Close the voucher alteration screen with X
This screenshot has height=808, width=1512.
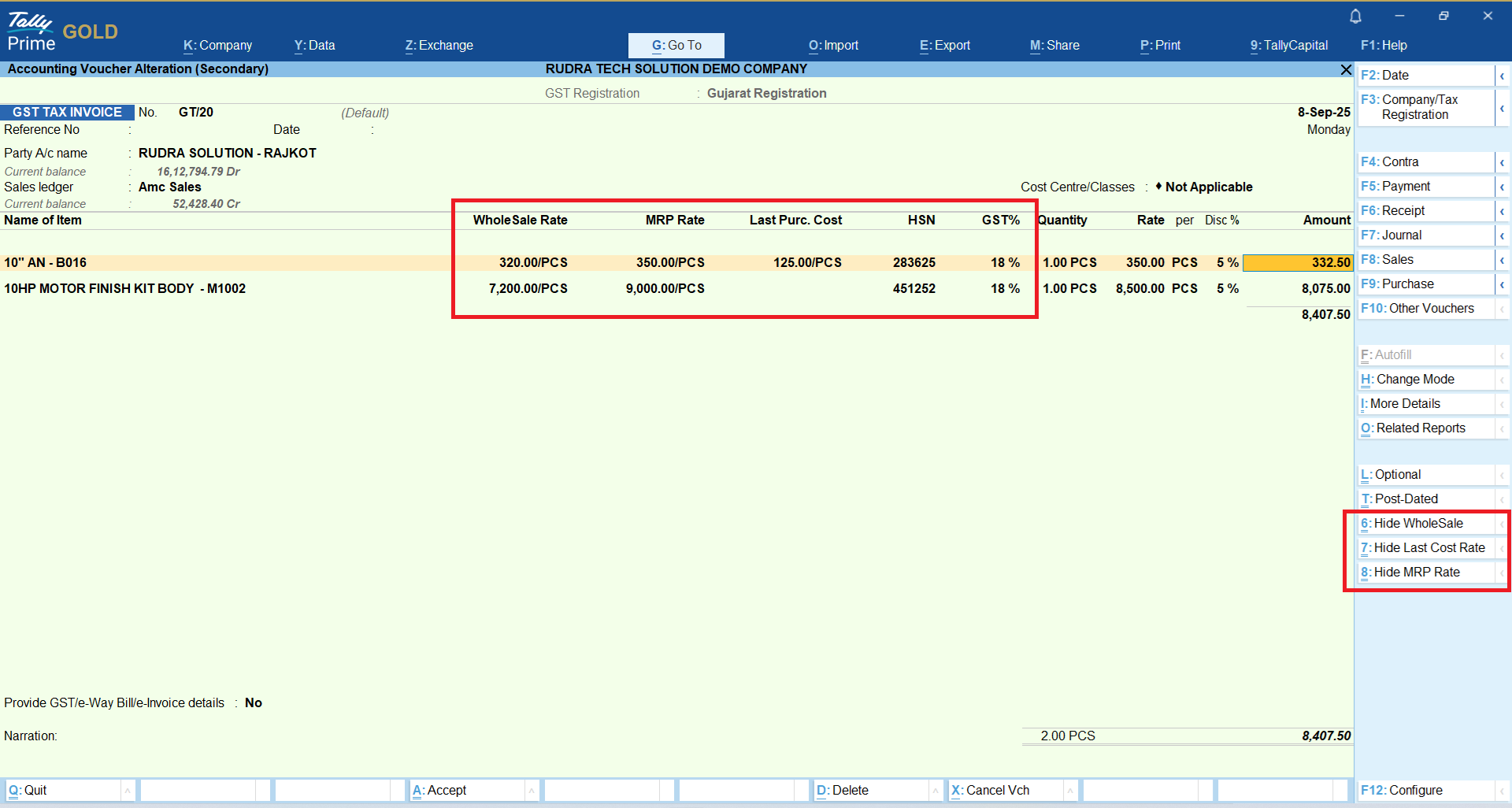[1346, 70]
